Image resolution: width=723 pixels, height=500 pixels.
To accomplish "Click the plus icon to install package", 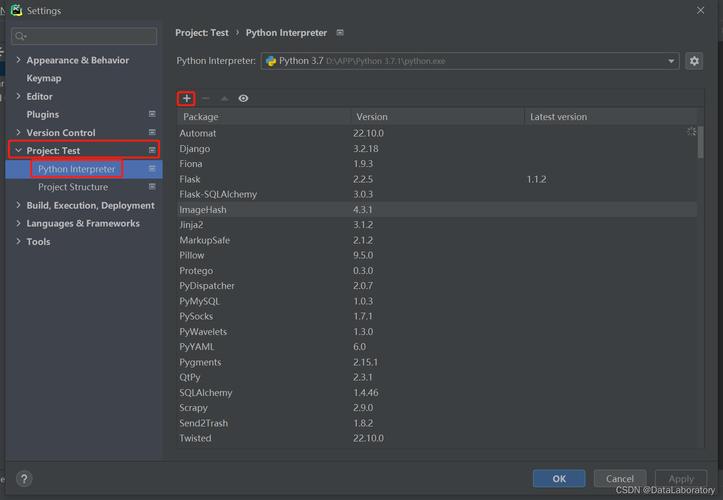I will (x=186, y=98).
